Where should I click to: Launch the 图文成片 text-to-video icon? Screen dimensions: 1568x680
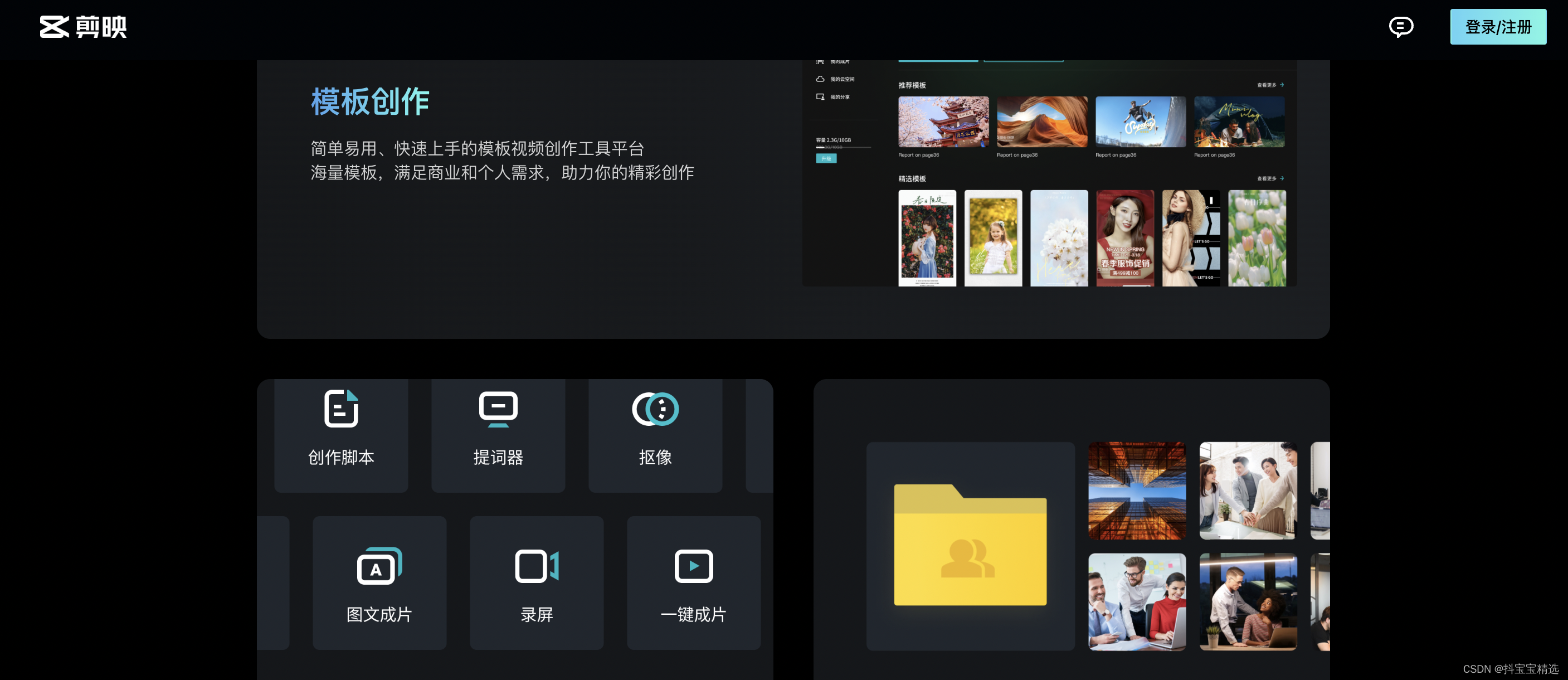pyautogui.click(x=379, y=566)
